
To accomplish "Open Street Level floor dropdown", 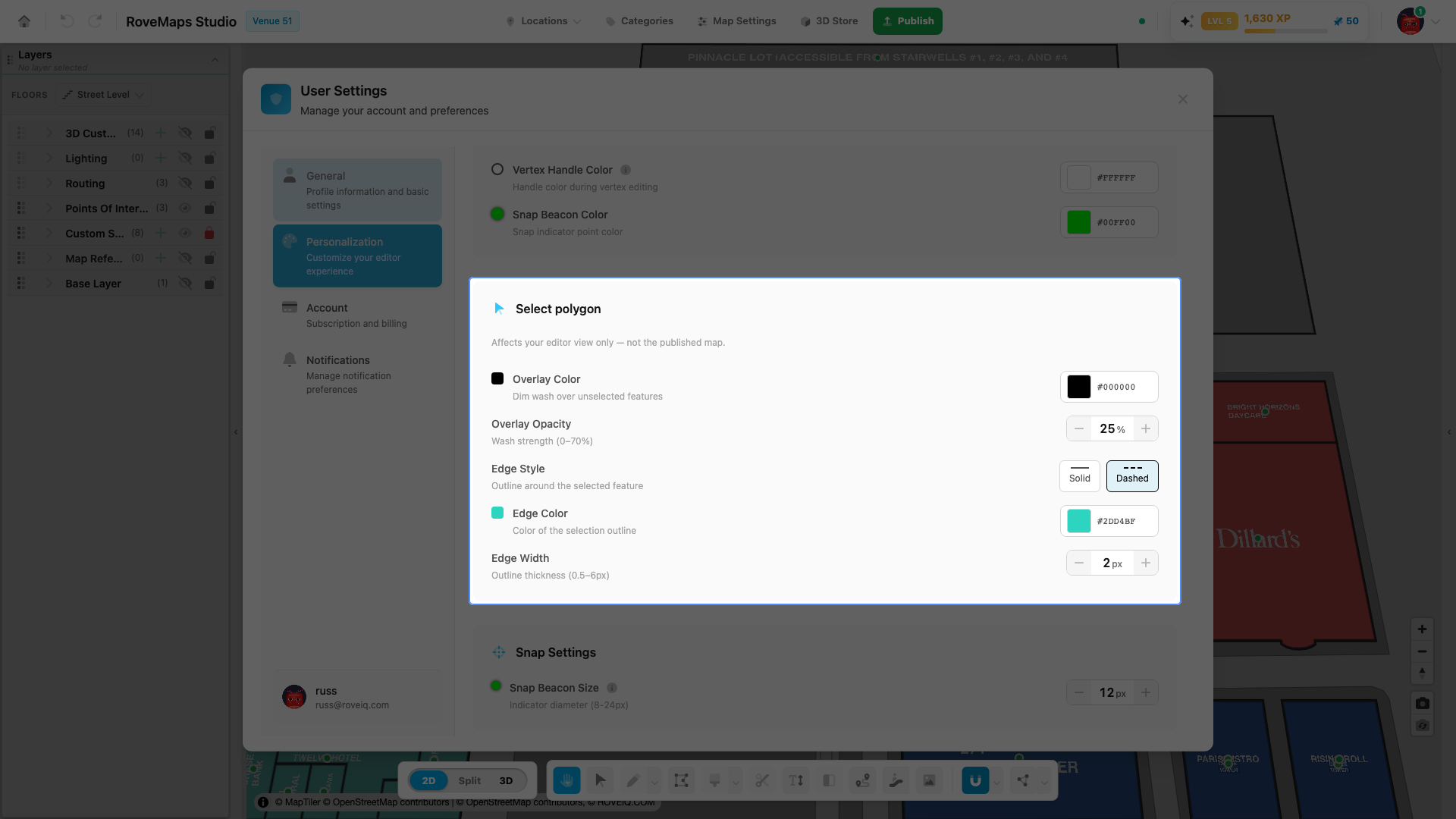I will (x=103, y=95).
